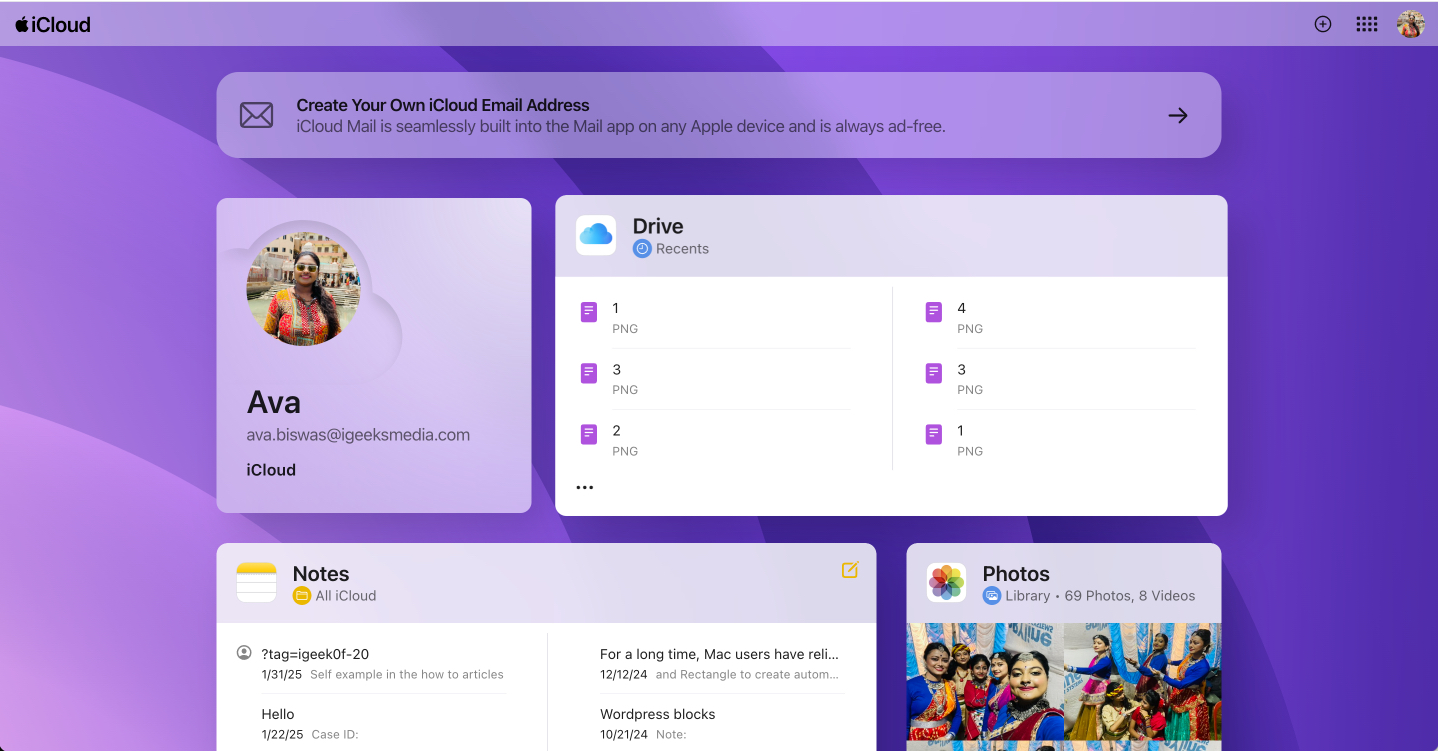The image size is (1438, 751).
Task: Click the Photos app icon
Action: [x=945, y=582]
